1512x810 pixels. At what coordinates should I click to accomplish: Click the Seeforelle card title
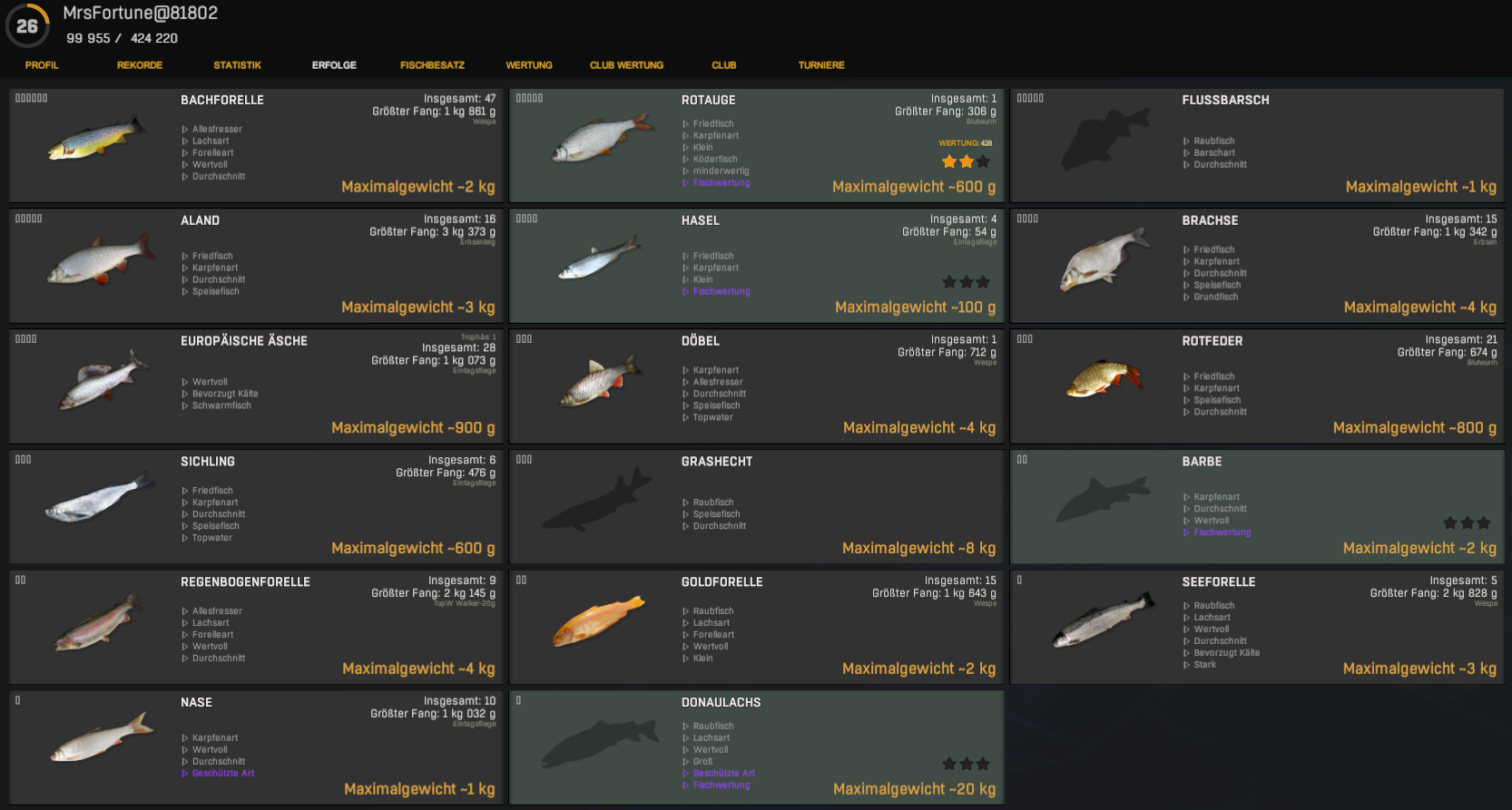(1218, 582)
